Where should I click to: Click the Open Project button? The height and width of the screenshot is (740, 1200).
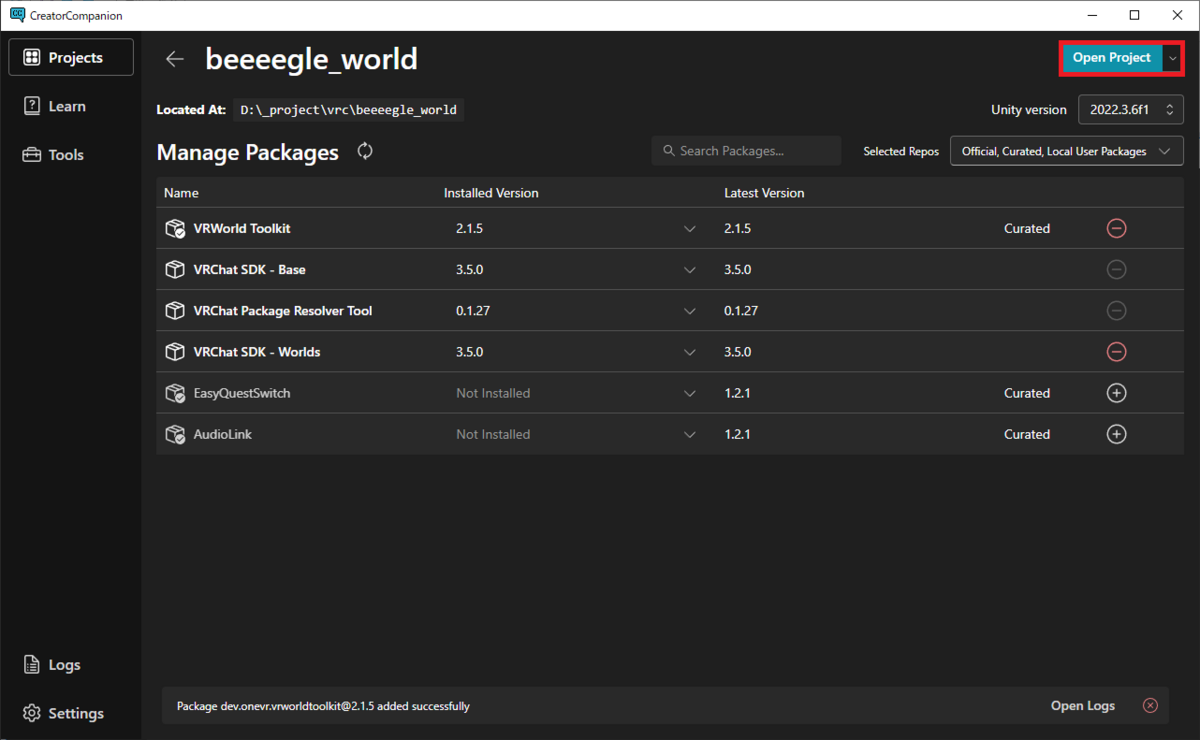coord(1112,58)
